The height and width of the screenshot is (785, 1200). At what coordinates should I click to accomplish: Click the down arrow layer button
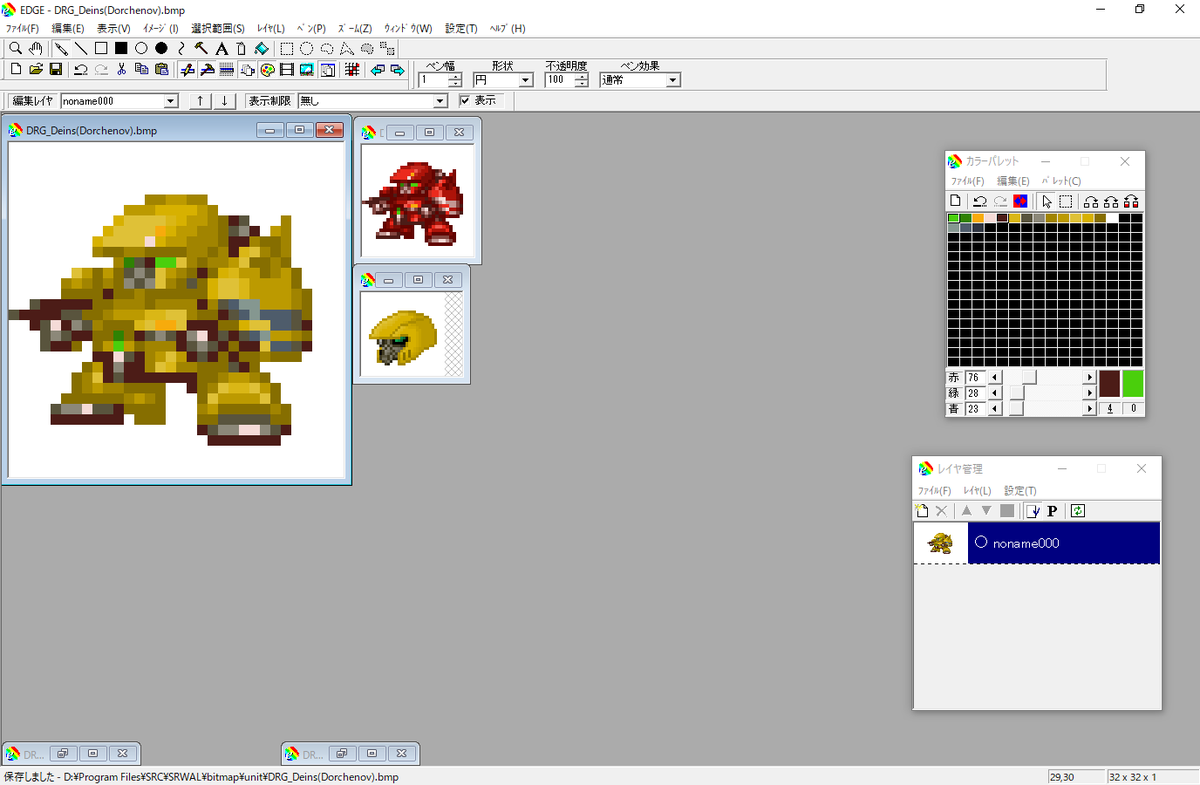226,101
